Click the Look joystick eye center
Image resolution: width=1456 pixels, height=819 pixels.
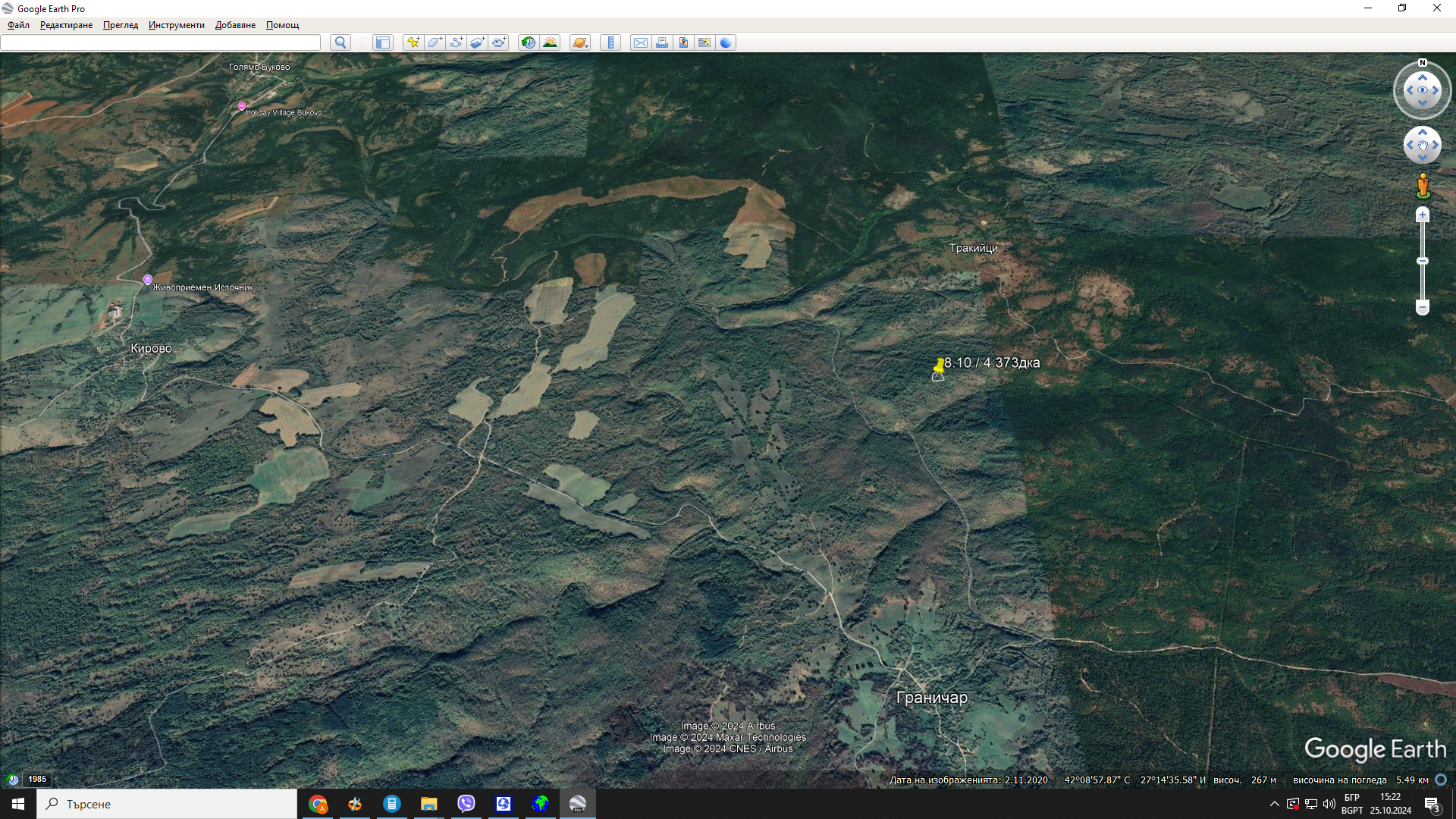tap(1423, 90)
